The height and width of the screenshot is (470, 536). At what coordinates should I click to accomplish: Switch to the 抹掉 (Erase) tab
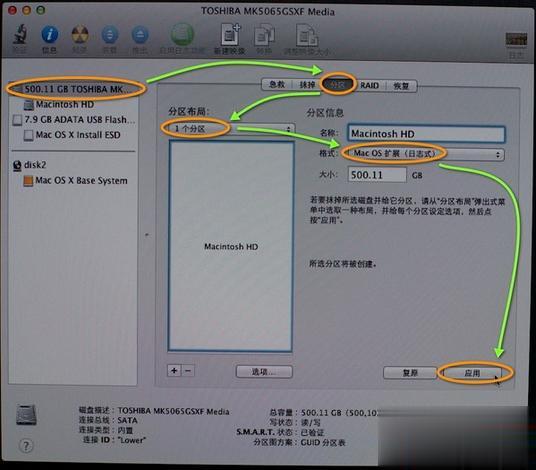click(x=307, y=85)
